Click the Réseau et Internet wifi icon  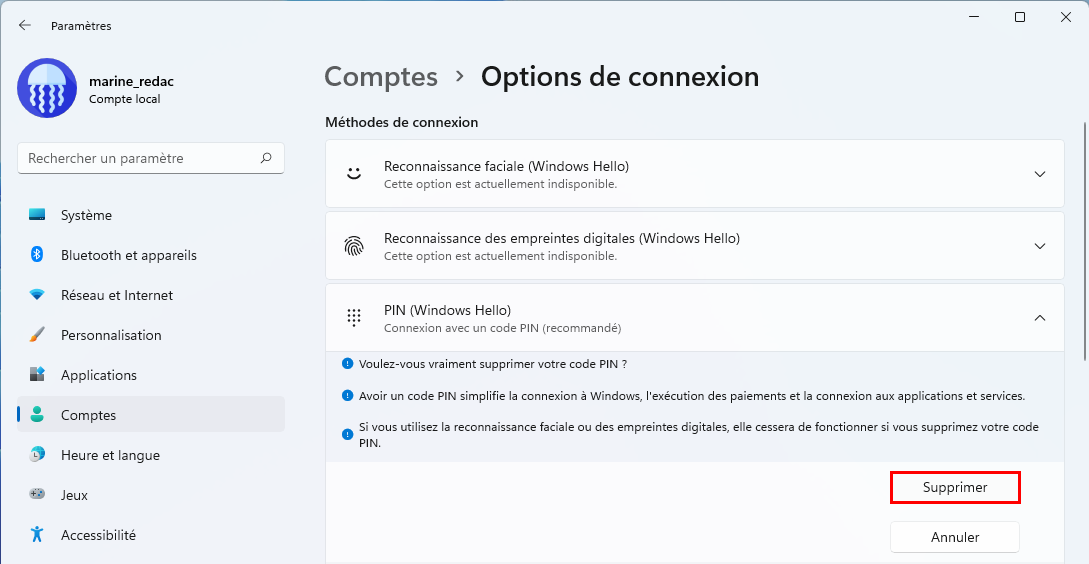[x=37, y=295]
